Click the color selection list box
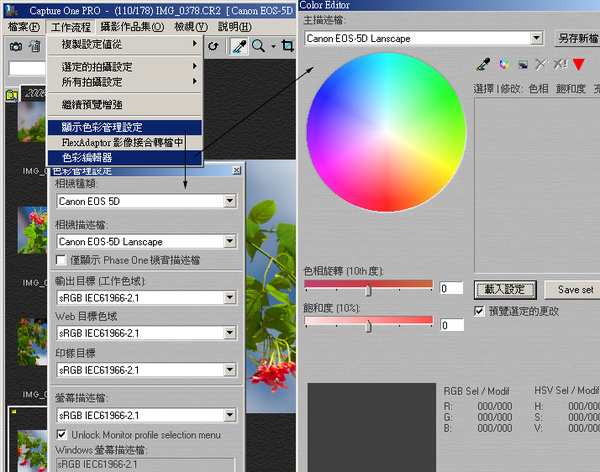 pos(537,186)
